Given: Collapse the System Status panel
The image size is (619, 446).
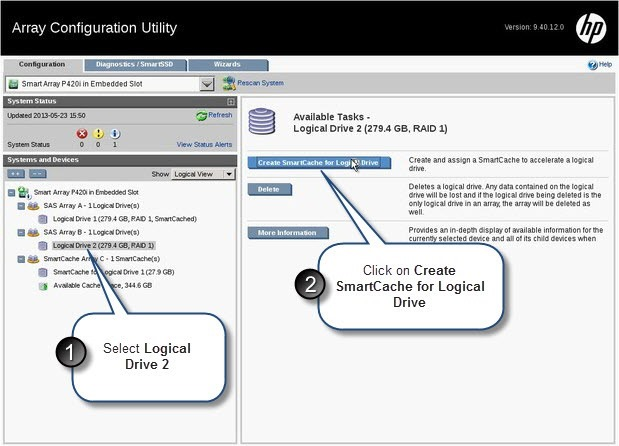Looking at the screenshot, I should point(231,102).
